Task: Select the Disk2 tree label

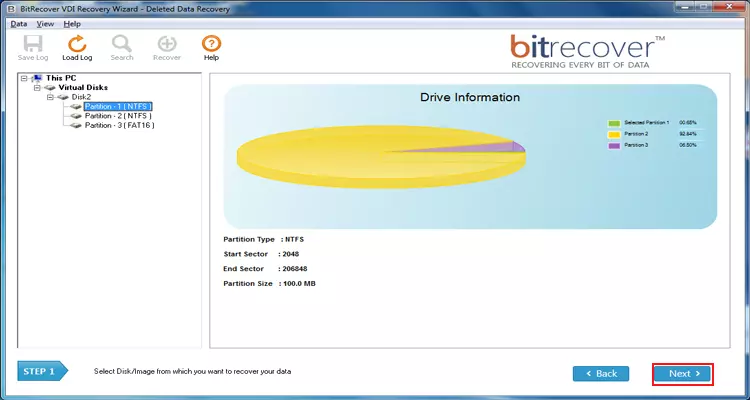Action: [81, 97]
